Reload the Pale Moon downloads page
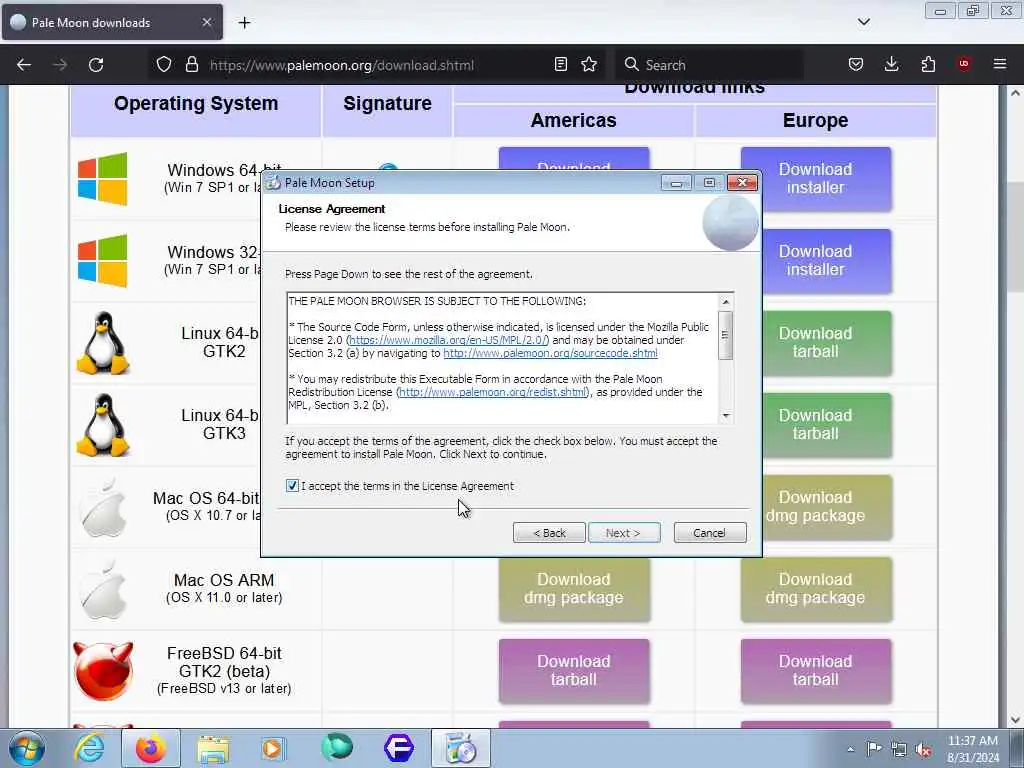The height and width of the screenshot is (768, 1024). click(96, 65)
